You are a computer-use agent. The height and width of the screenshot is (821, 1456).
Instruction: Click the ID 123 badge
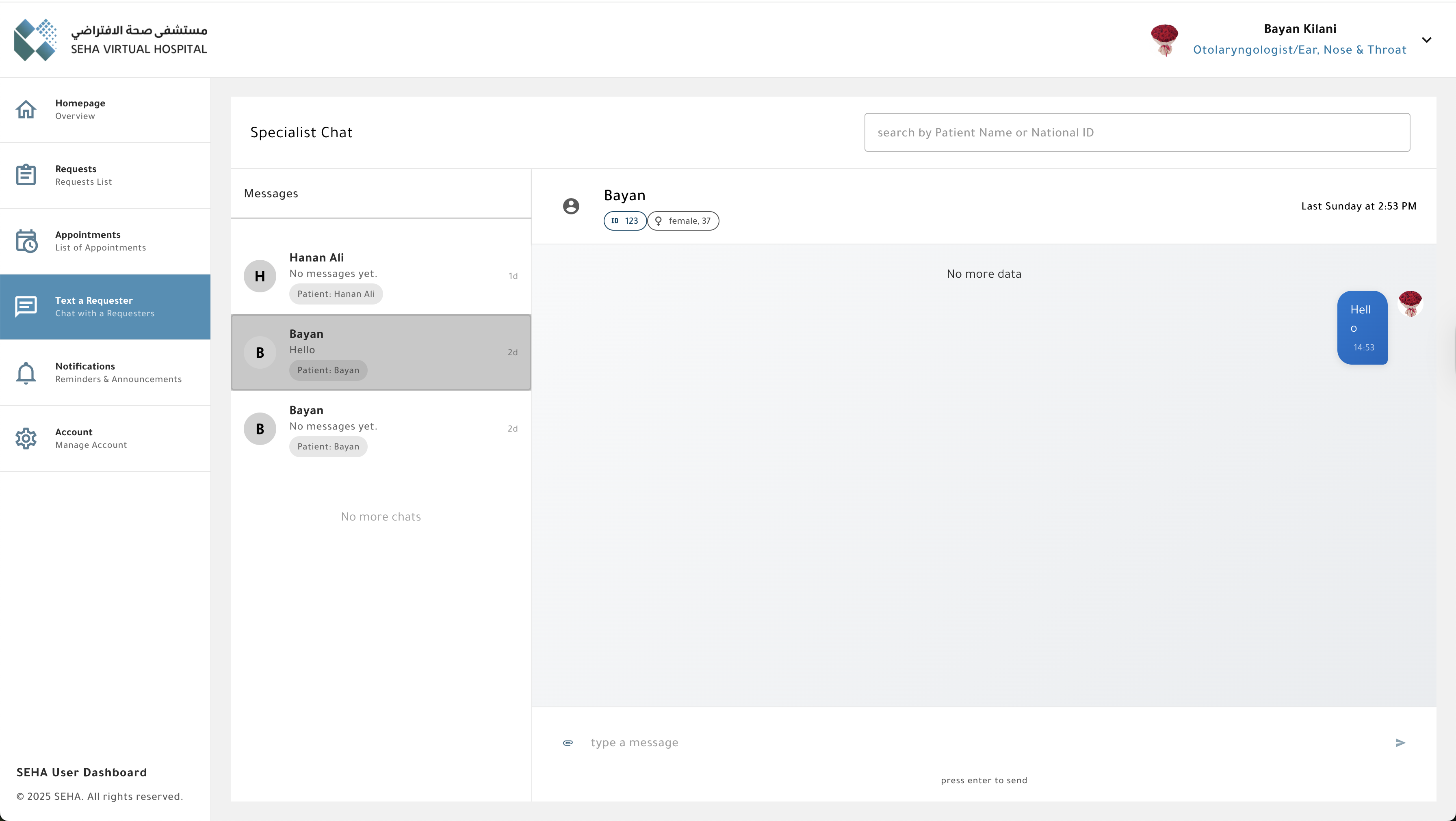point(624,221)
